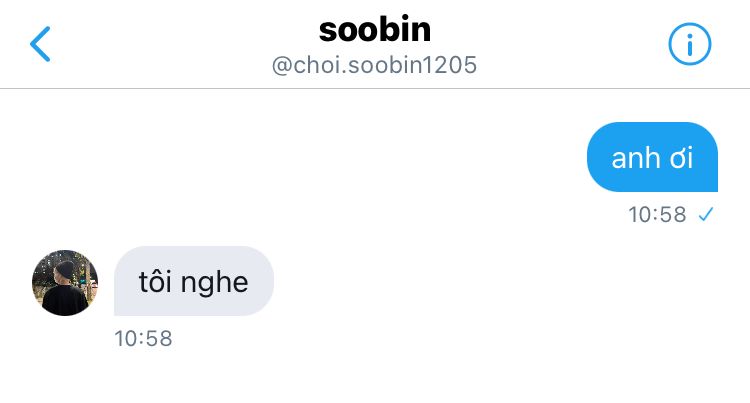Click the word "nghe" in grey bubble

[x=214, y=284]
